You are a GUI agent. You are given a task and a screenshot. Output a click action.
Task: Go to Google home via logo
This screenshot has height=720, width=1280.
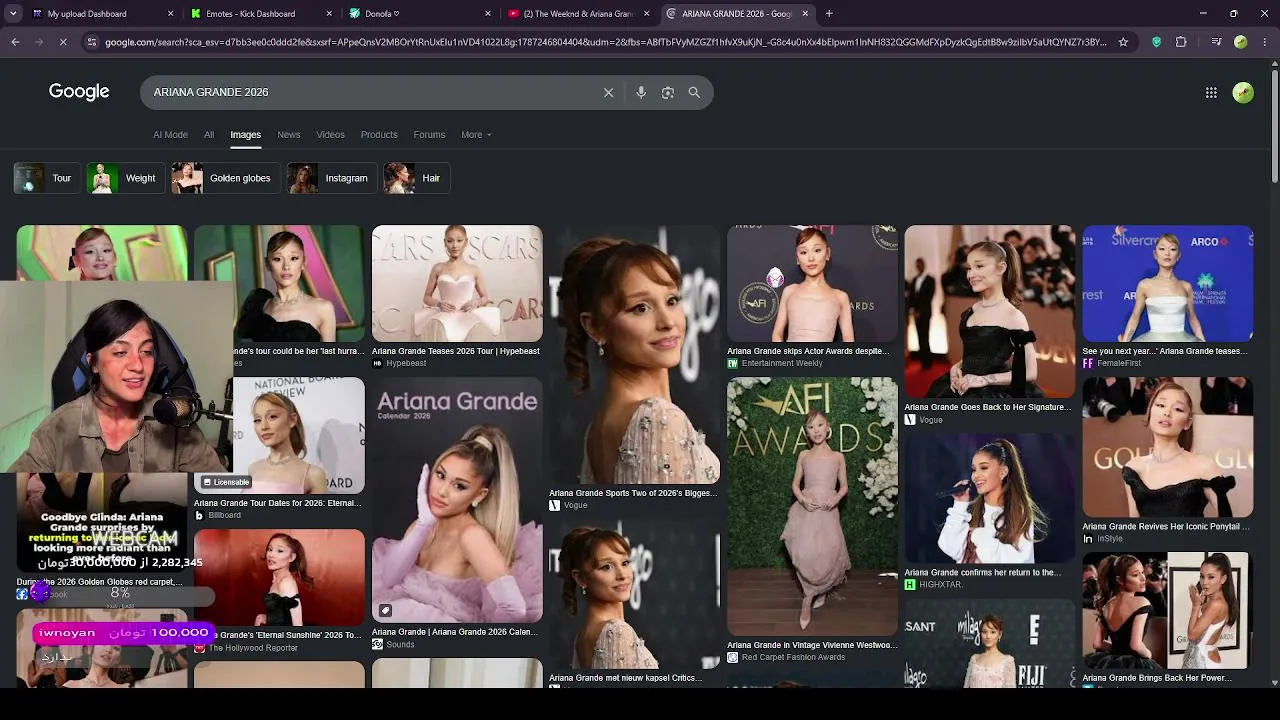point(79,92)
